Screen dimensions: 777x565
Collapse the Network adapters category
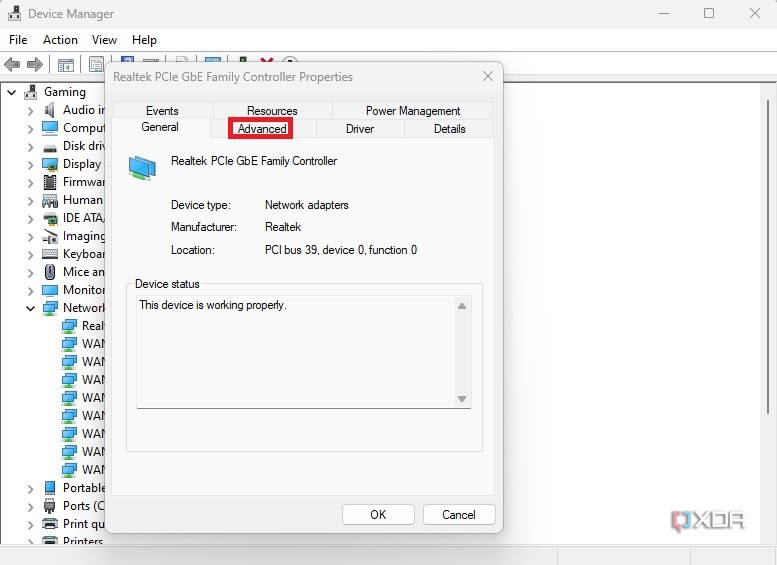point(31,308)
